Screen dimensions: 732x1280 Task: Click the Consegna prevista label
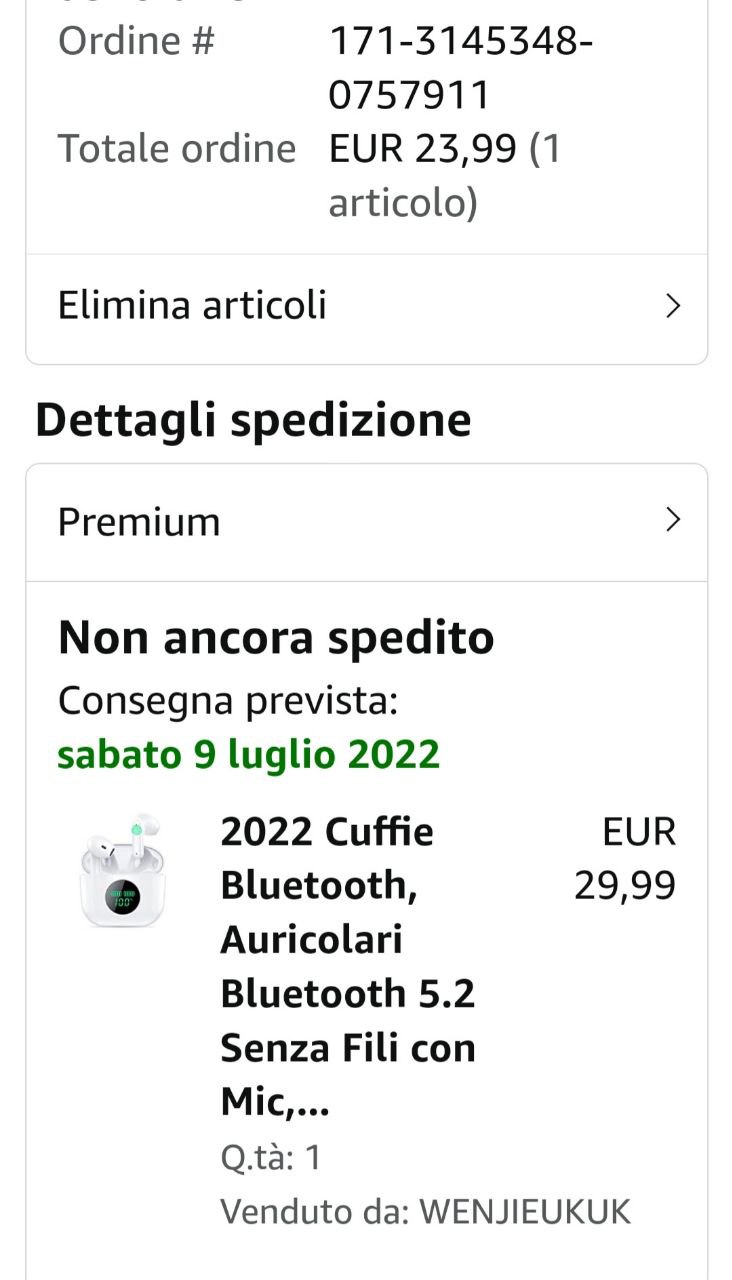point(228,701)
